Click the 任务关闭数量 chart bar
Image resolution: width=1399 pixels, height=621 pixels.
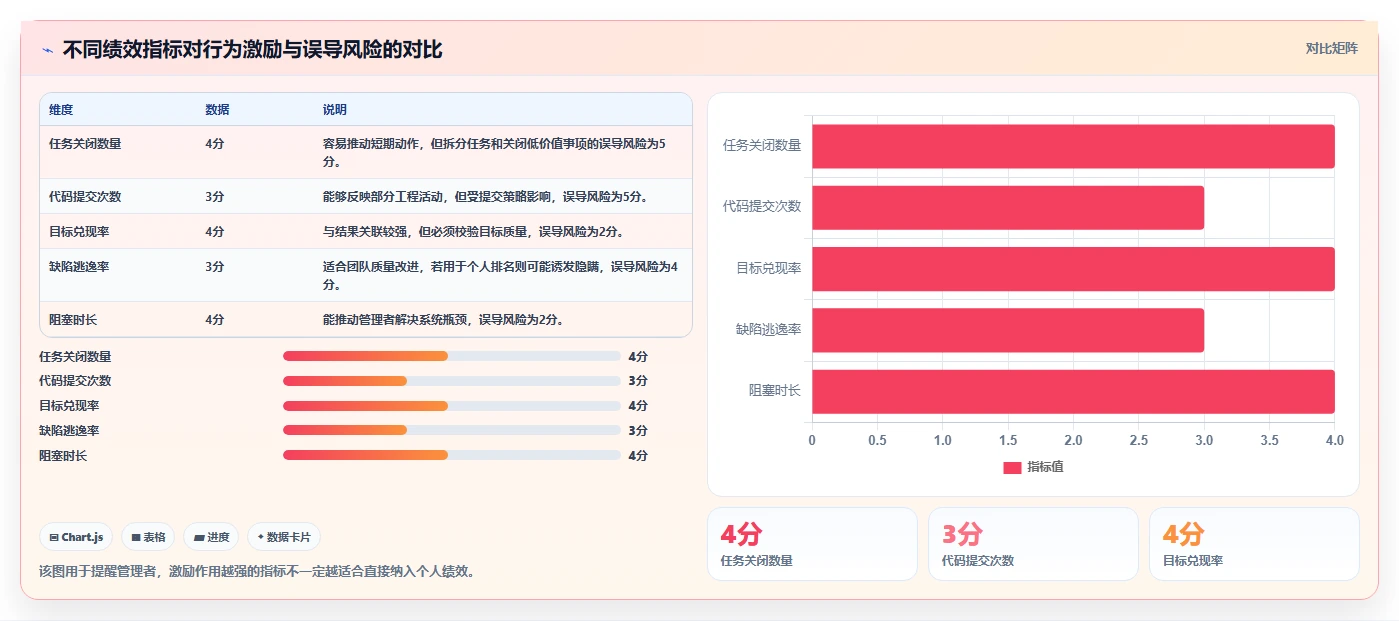tap(1073, 146)
